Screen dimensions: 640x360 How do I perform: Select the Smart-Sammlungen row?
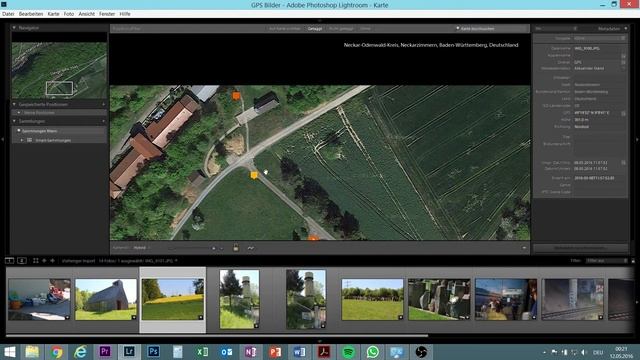(x=59, y=140)
